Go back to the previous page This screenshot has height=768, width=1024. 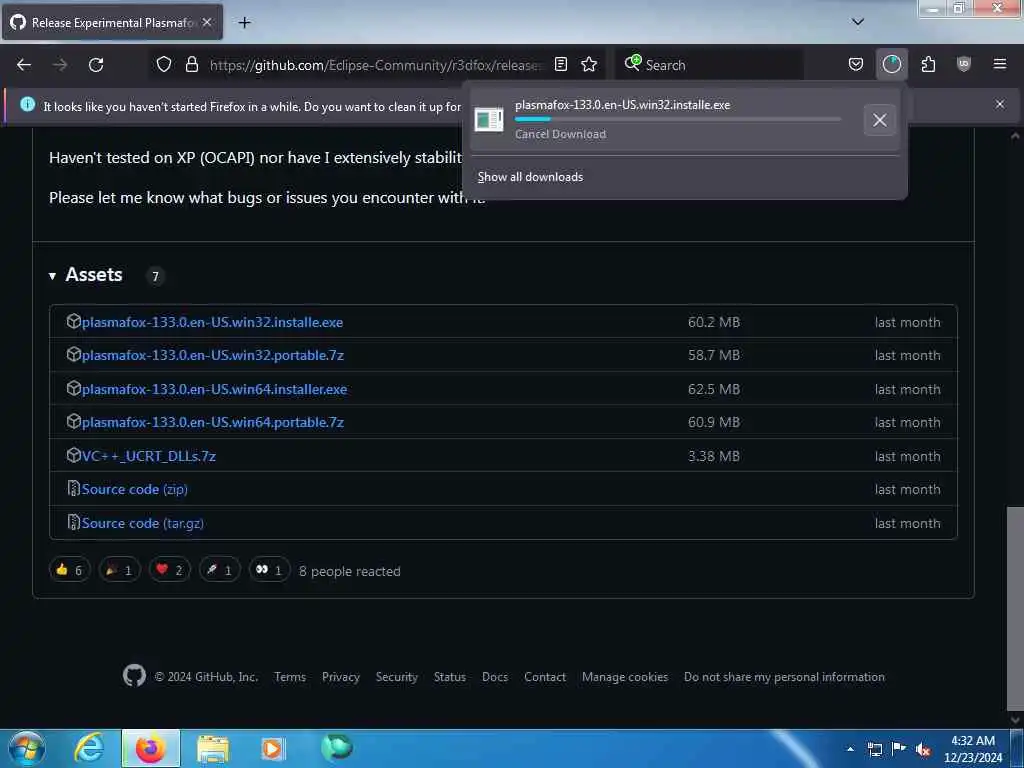(x=24, y=65)
